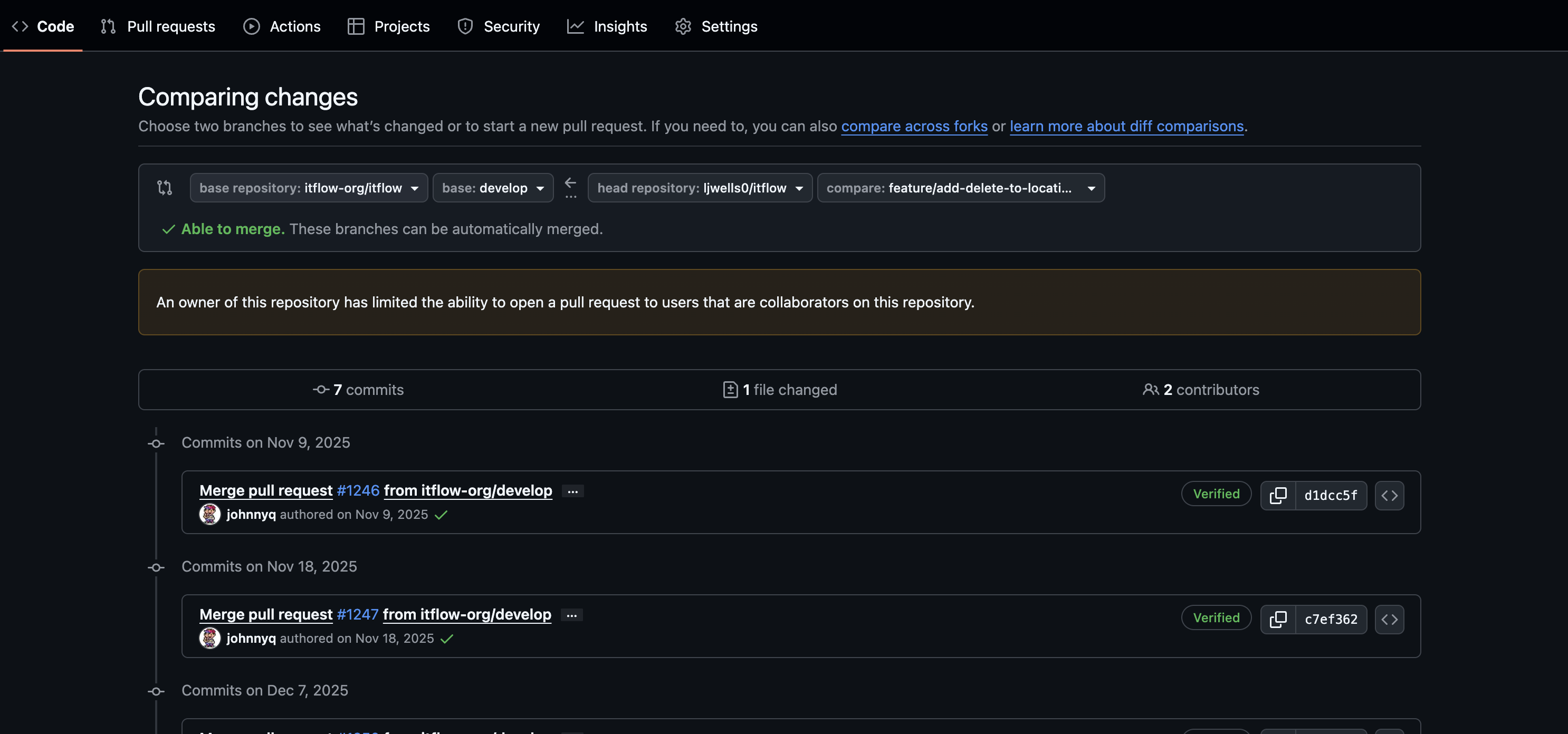Image resolution: width=1568 pixels, height=734 pixels.
Task: Browse repository at commit d1dcc5f
Action: [x=1389, y=496]
